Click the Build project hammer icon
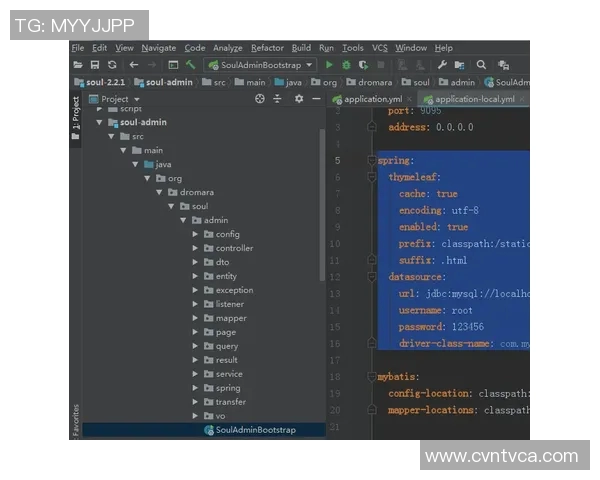Viewport: 600px width, 480px height. click(190, 65)
